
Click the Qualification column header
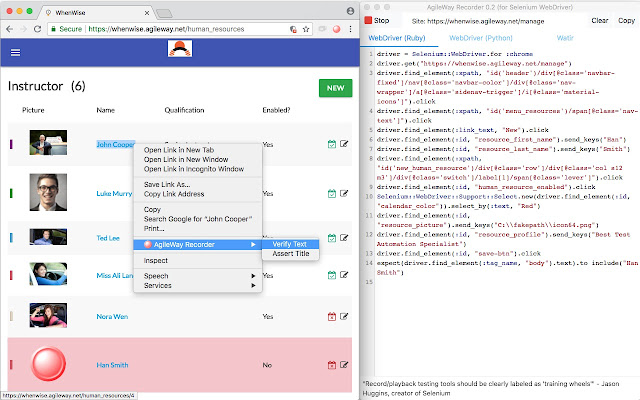(184, 110)
